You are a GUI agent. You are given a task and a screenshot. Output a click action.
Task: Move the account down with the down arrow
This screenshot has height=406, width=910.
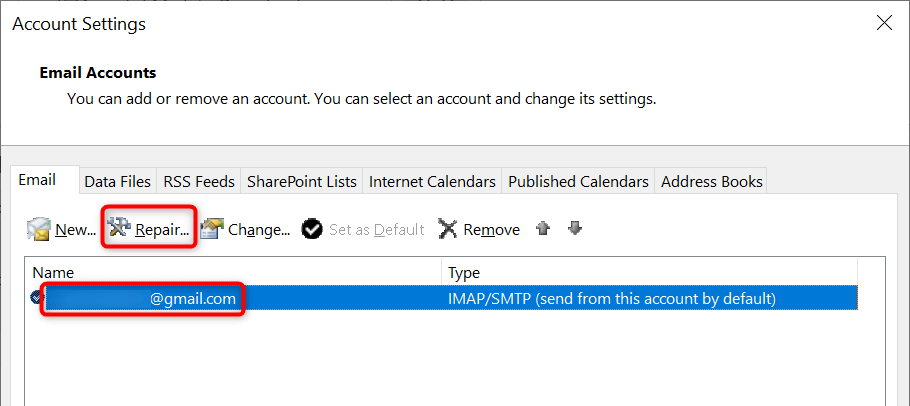point(574,228)
